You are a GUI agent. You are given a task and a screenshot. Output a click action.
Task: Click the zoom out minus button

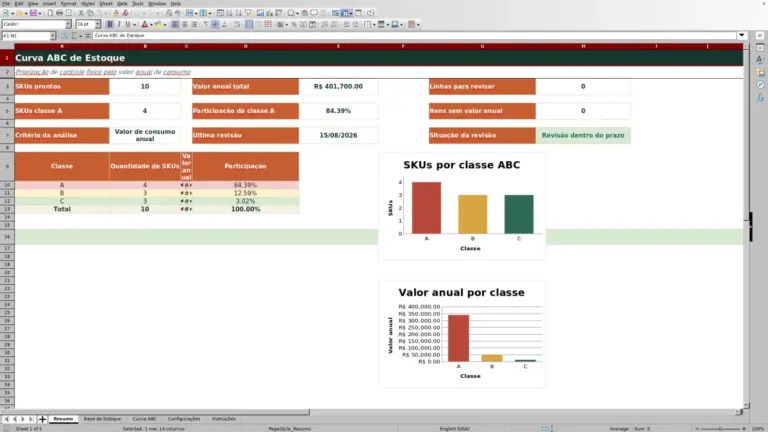click(x=697, y=429)
